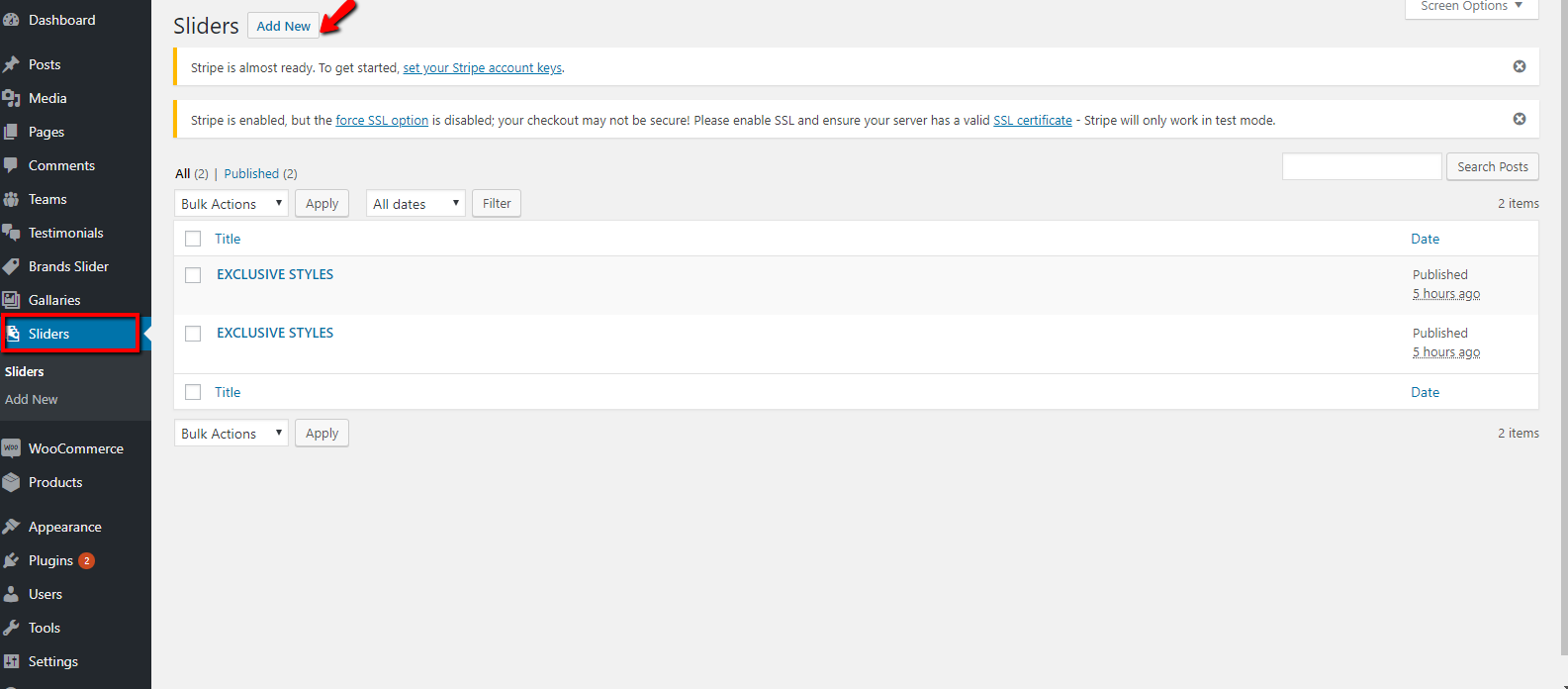Click the Search Posts button

point(1493,166)
